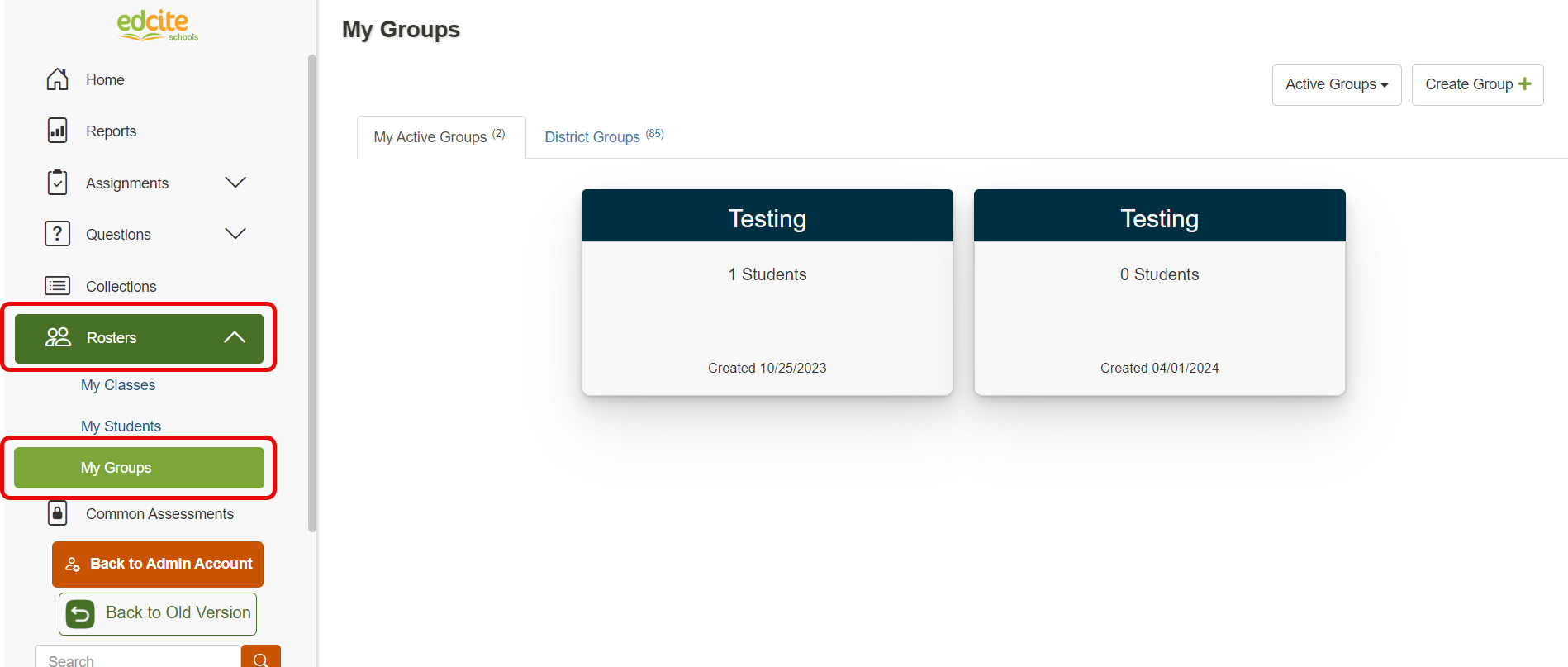Open the Questions menu label
The height and width of the screenshot is (667, 1568).
pyautogui.click(x=118, y=235)
